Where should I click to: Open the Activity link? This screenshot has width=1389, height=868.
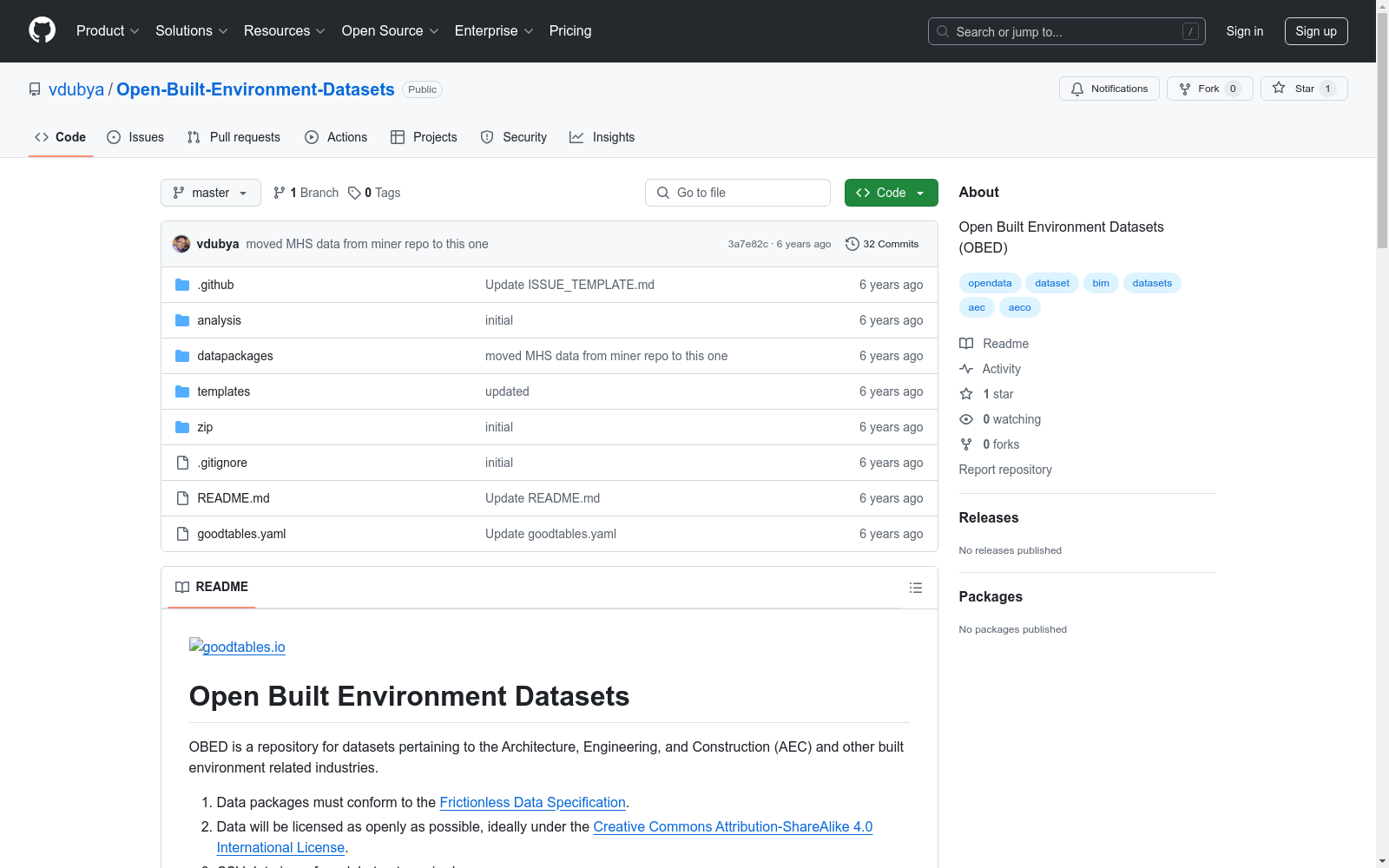click(990, 369)
